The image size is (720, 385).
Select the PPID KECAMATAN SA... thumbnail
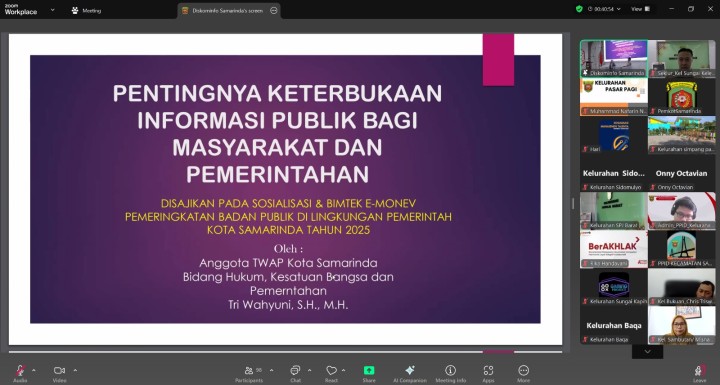[x=682, y=249]
